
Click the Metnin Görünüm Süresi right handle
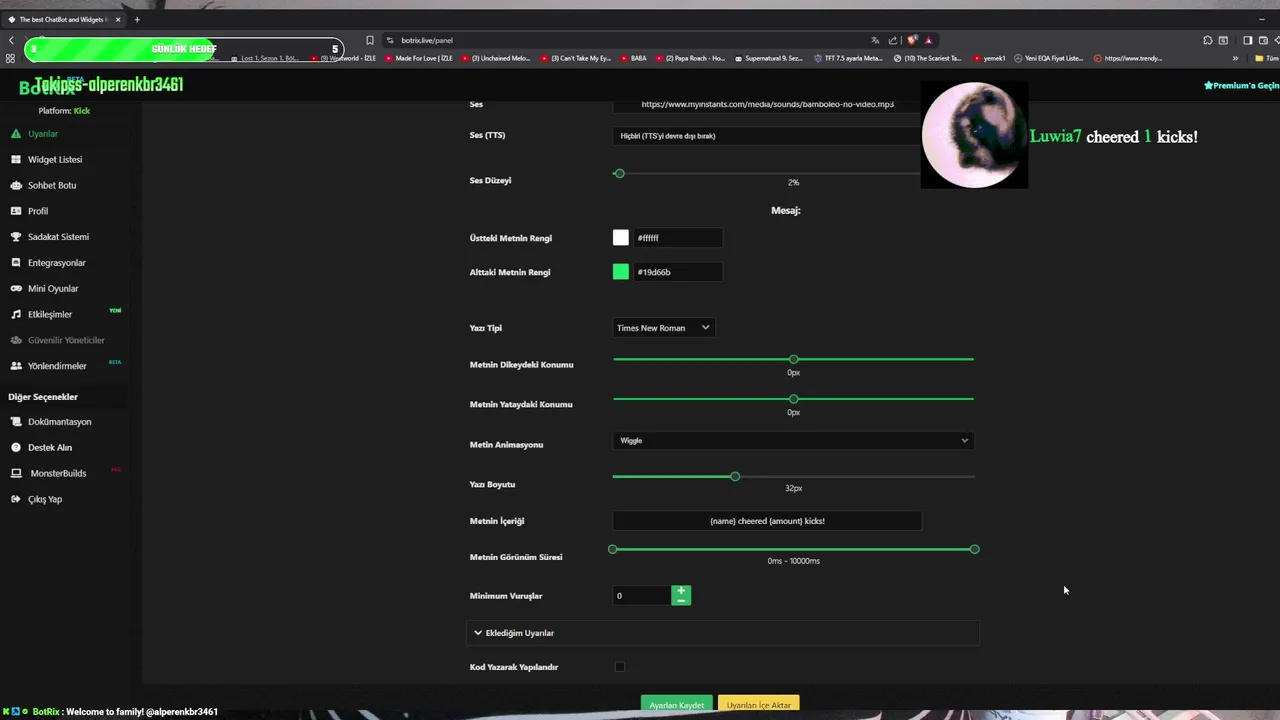point(974,549)
